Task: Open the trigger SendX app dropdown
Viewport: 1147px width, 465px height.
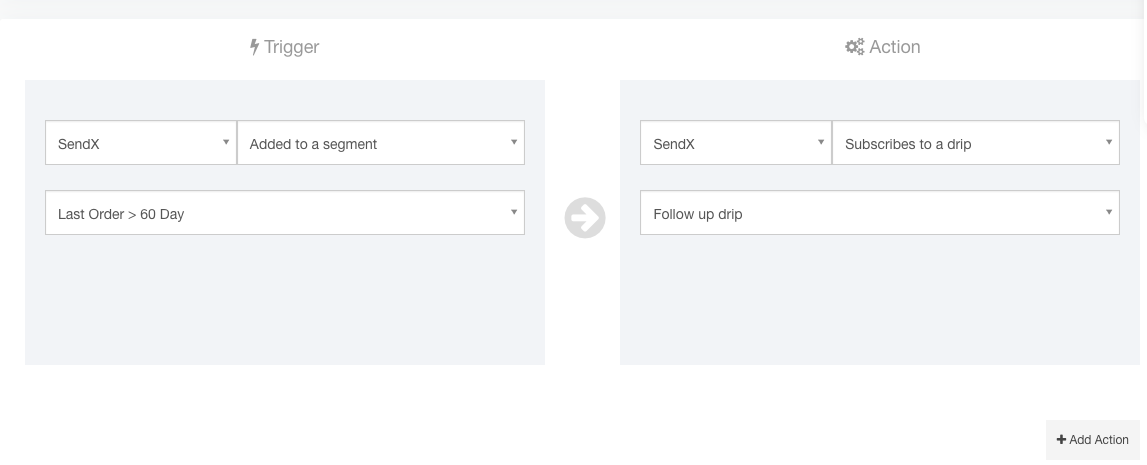Action: pos(140,144)
